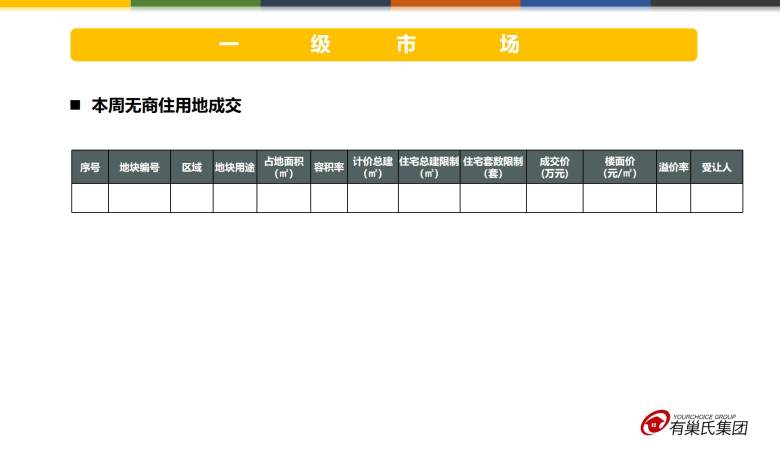Click the empty cell under 序号

click(90, 198)
